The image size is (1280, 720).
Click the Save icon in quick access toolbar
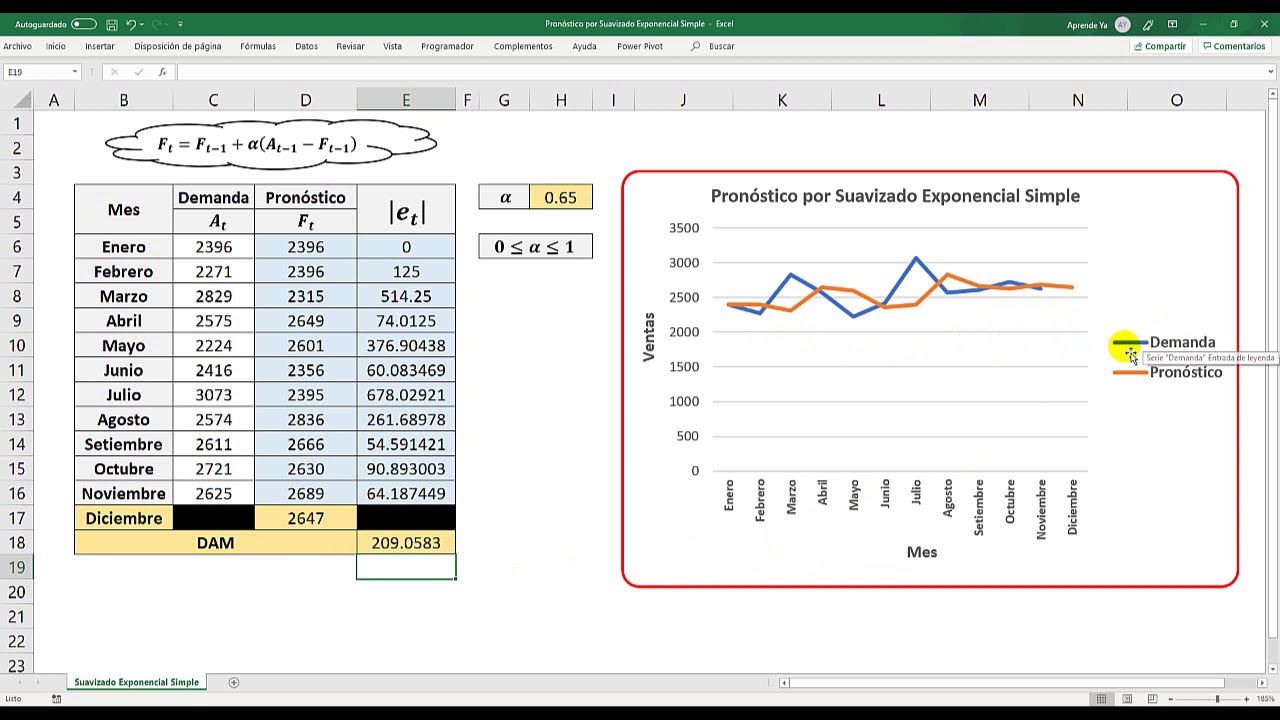click(x=112, y=24)
